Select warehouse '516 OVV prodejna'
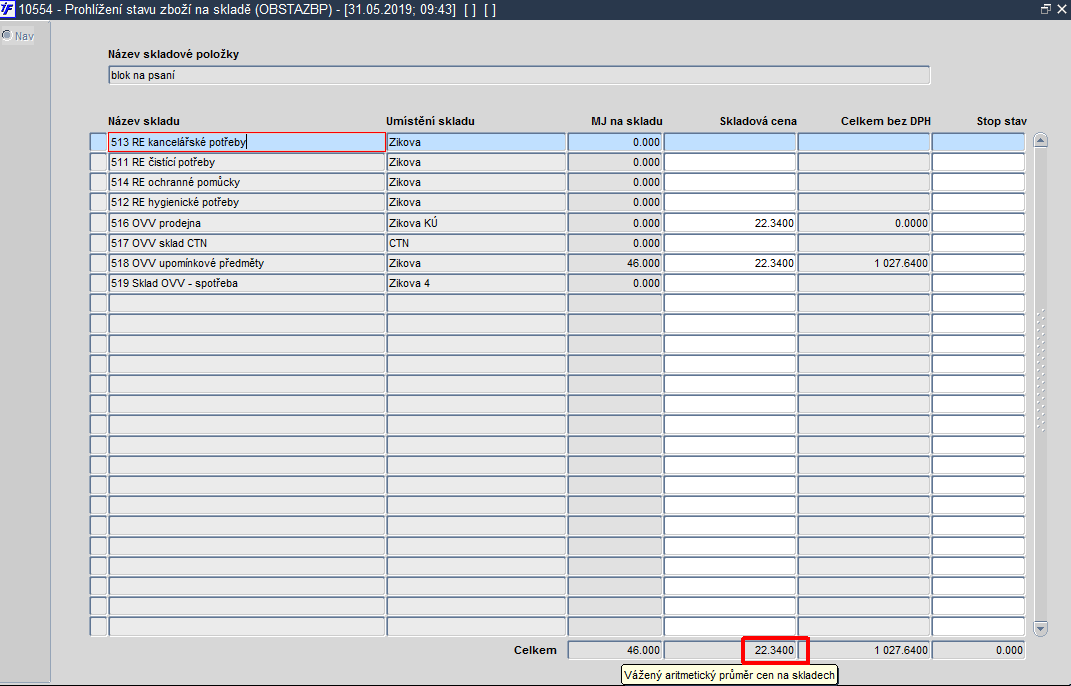 (x=247, y=223)
